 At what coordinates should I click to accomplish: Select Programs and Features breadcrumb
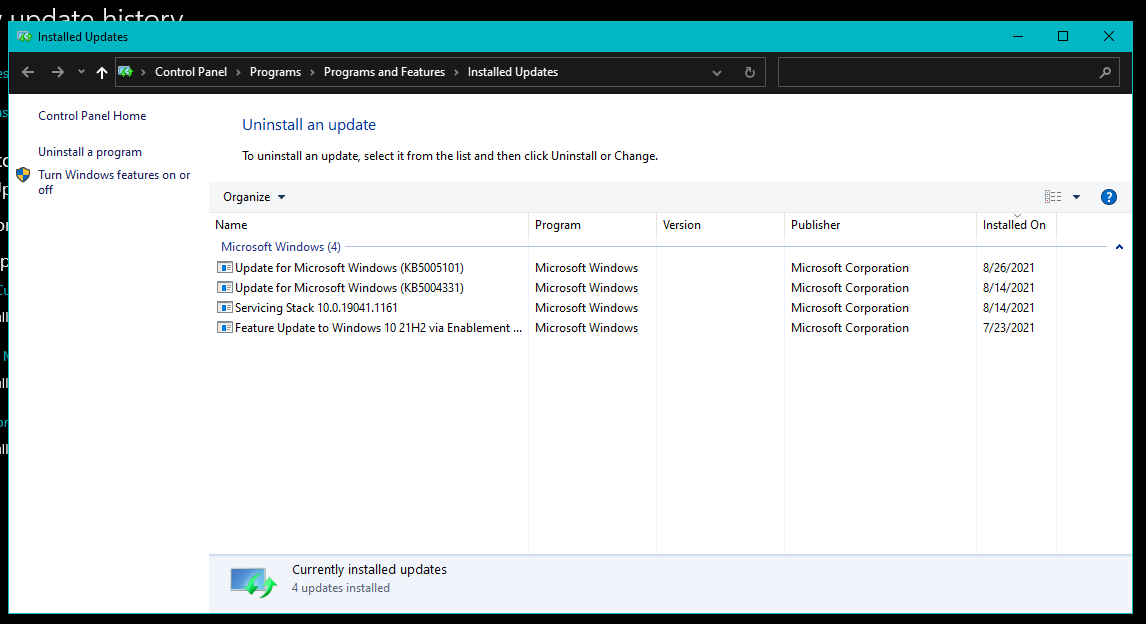pyautogui.click(x=384, y=72)
